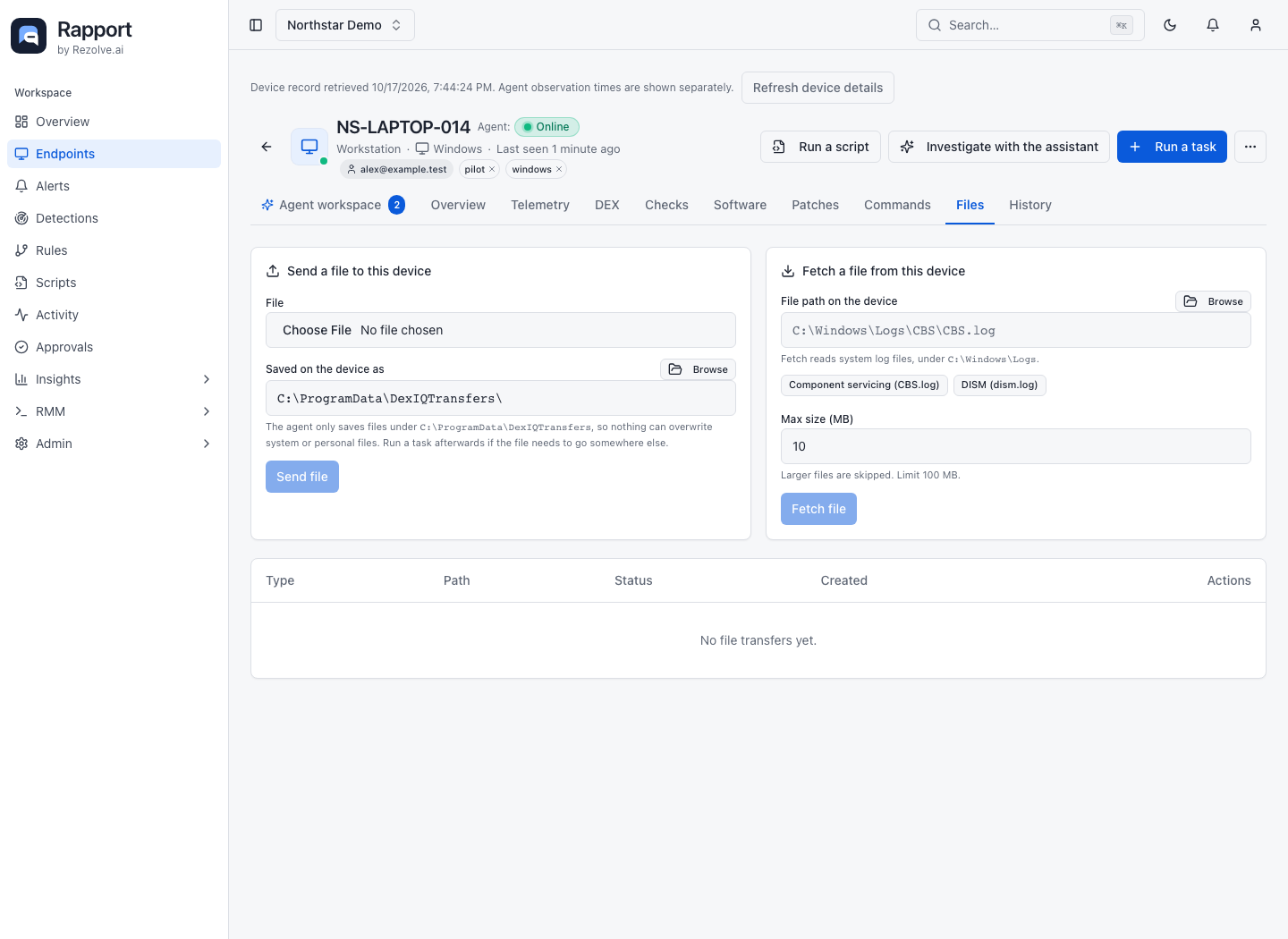Switch to the Patches tab
Screen dimensions: 1288x939
point(815,205)
